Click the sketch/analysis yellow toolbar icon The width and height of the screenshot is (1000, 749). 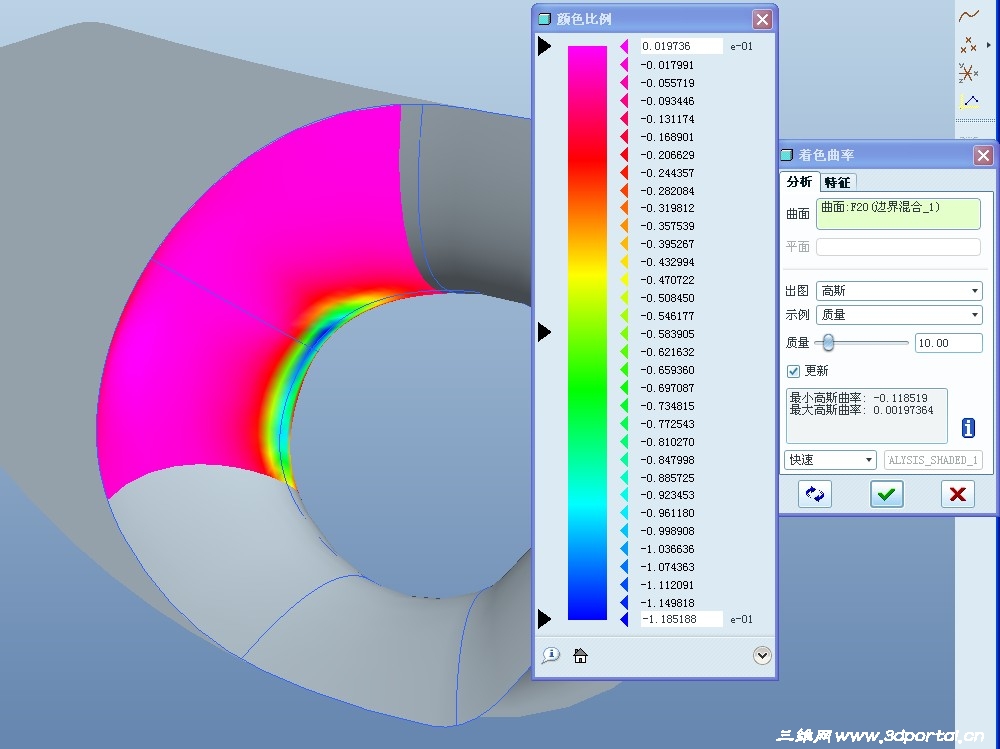[x=969, y=101]
